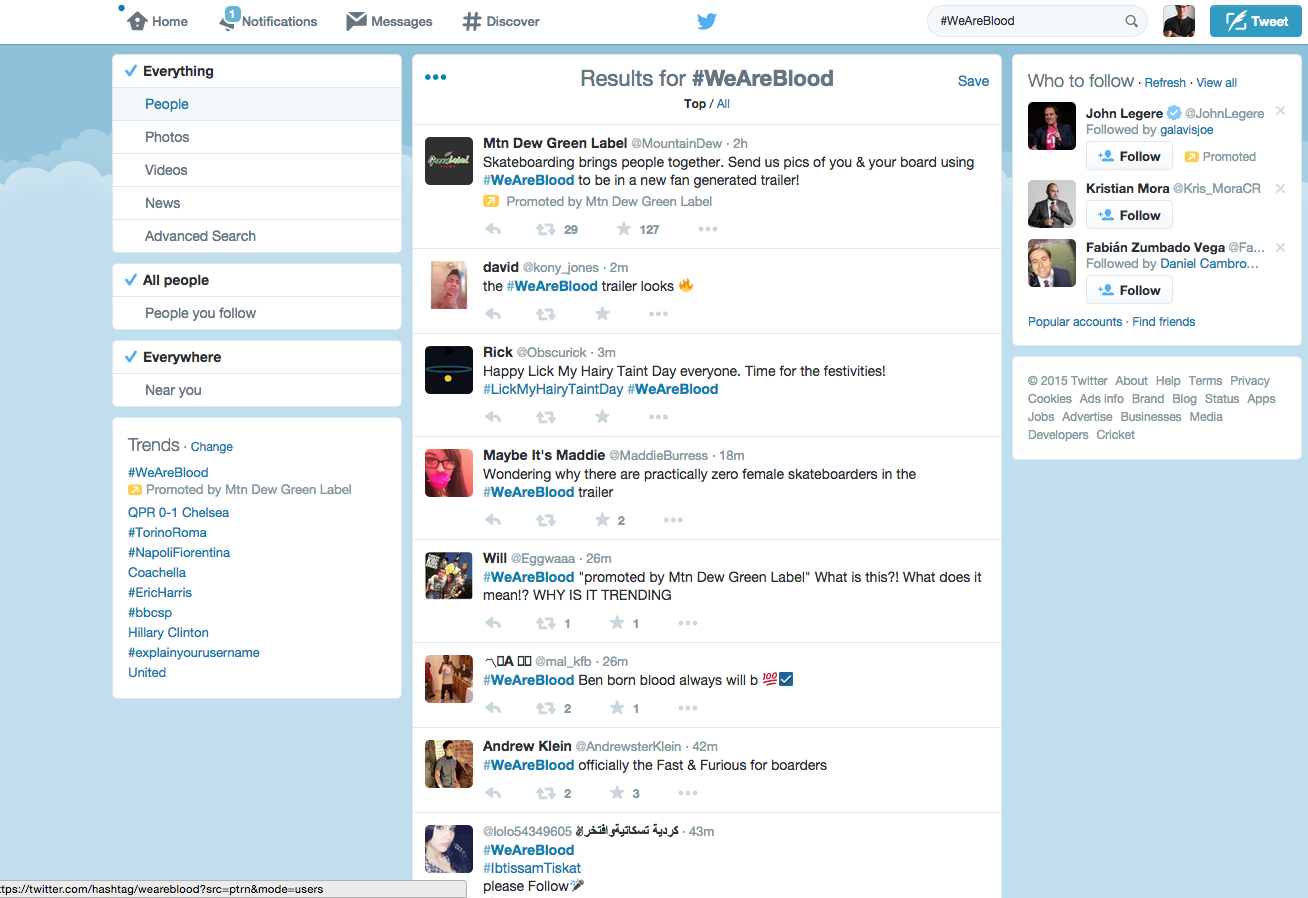Open the profile avatar menu
Screen dimensions: 1308x898
1179,21
